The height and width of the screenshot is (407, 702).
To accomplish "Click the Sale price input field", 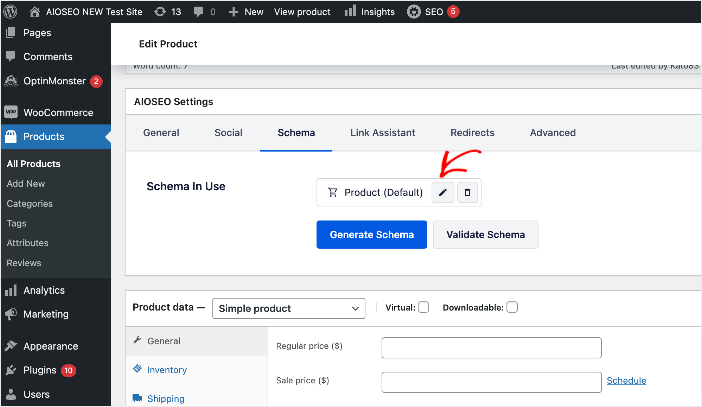I will (x=491, y=382).
